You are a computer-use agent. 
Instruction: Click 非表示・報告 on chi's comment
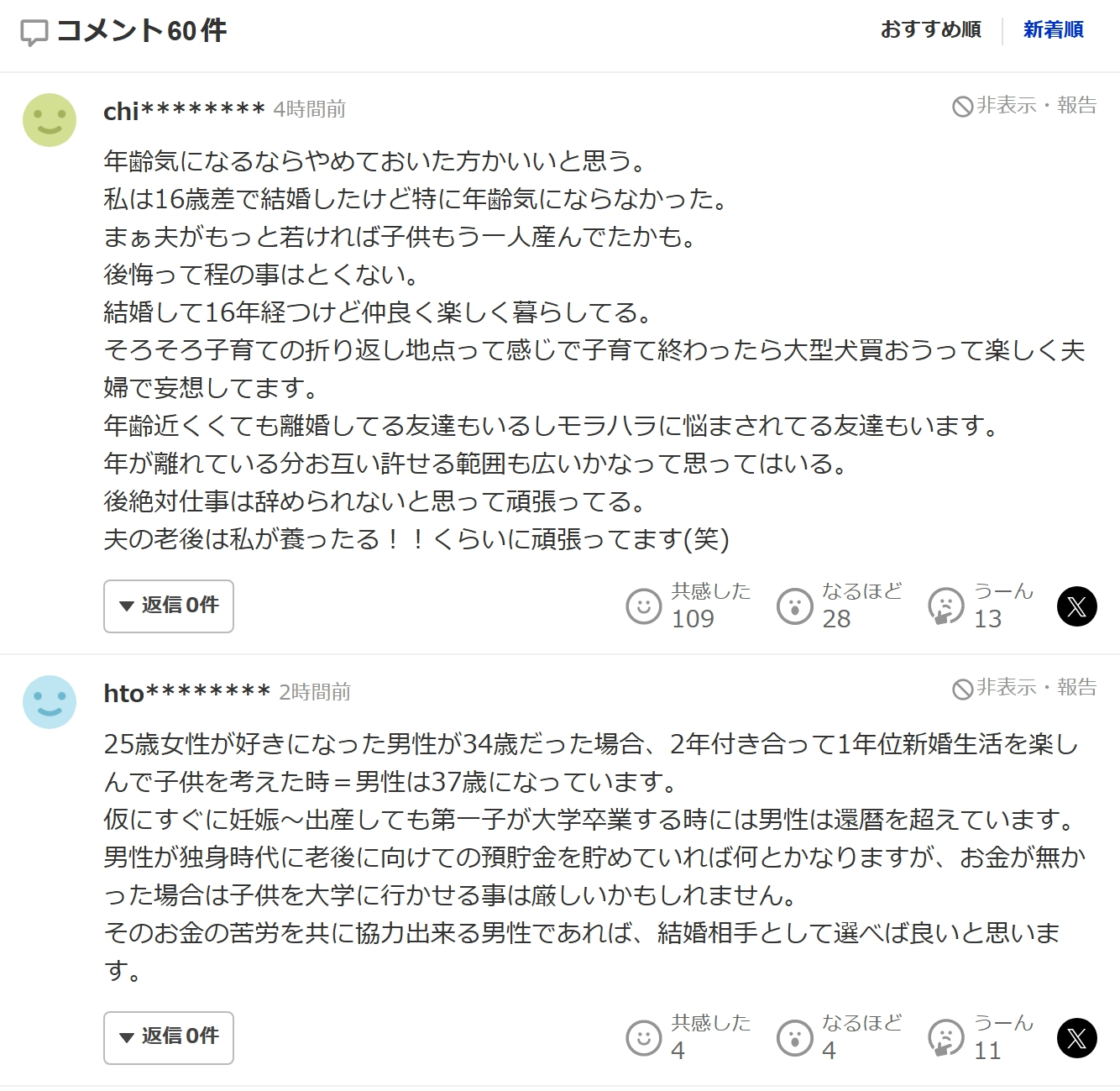click(x=1024, y=106)
